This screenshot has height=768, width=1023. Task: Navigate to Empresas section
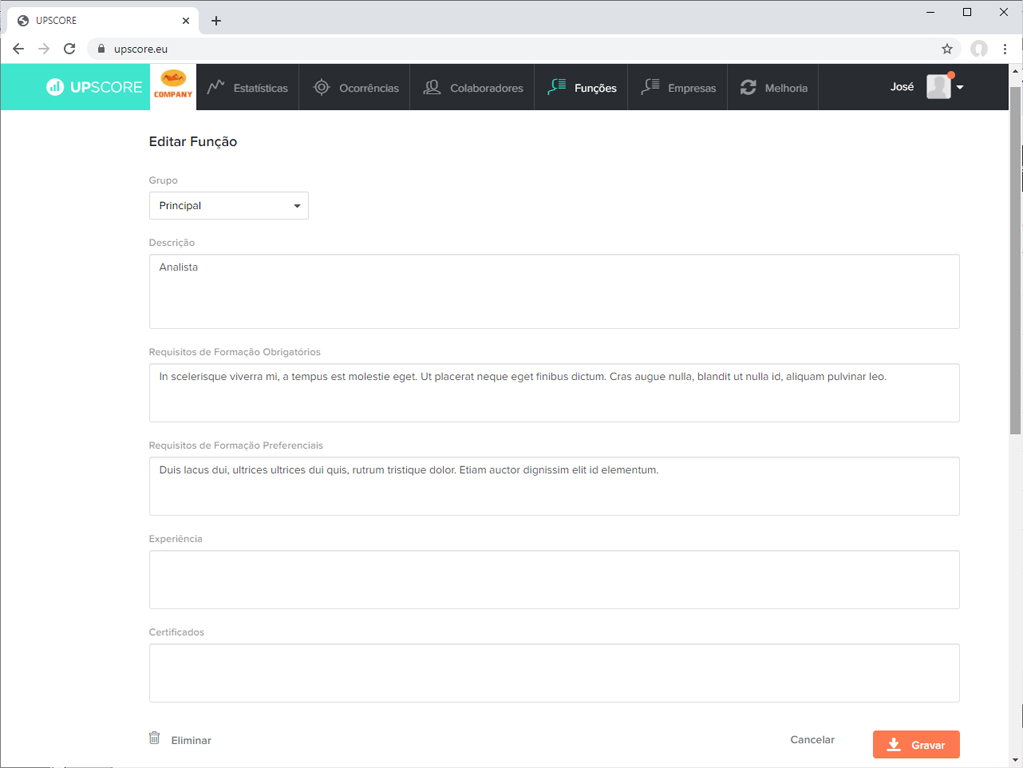pos(679,87)
